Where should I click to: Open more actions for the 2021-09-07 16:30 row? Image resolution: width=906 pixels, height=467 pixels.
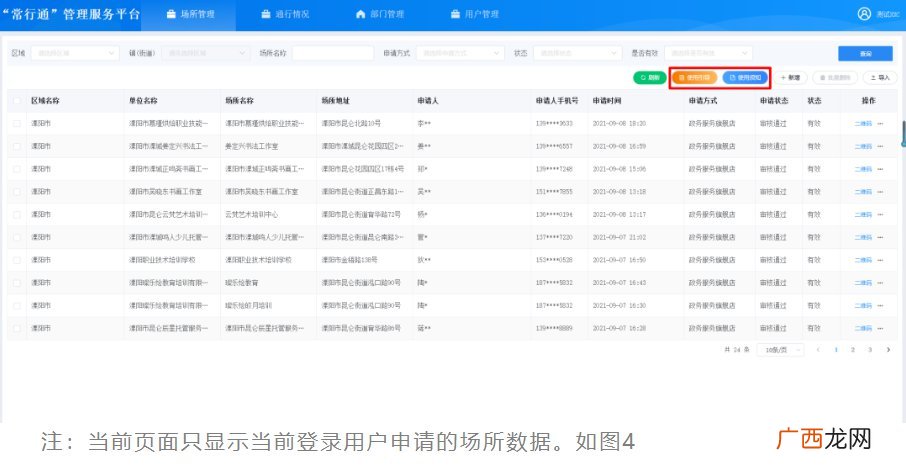pyautogui.click(x=880, y=305)
